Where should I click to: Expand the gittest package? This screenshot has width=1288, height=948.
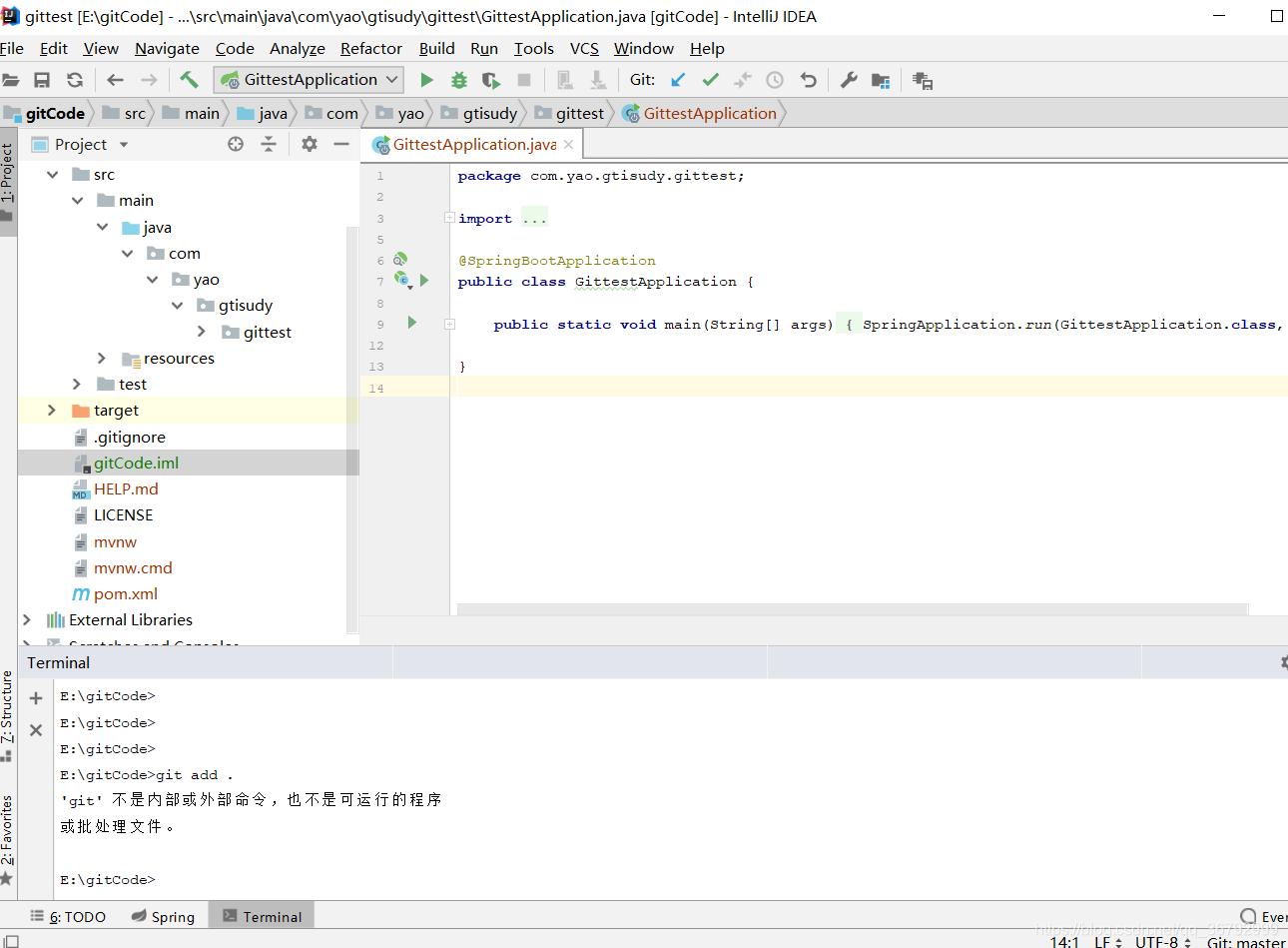(x=202, y=331)
